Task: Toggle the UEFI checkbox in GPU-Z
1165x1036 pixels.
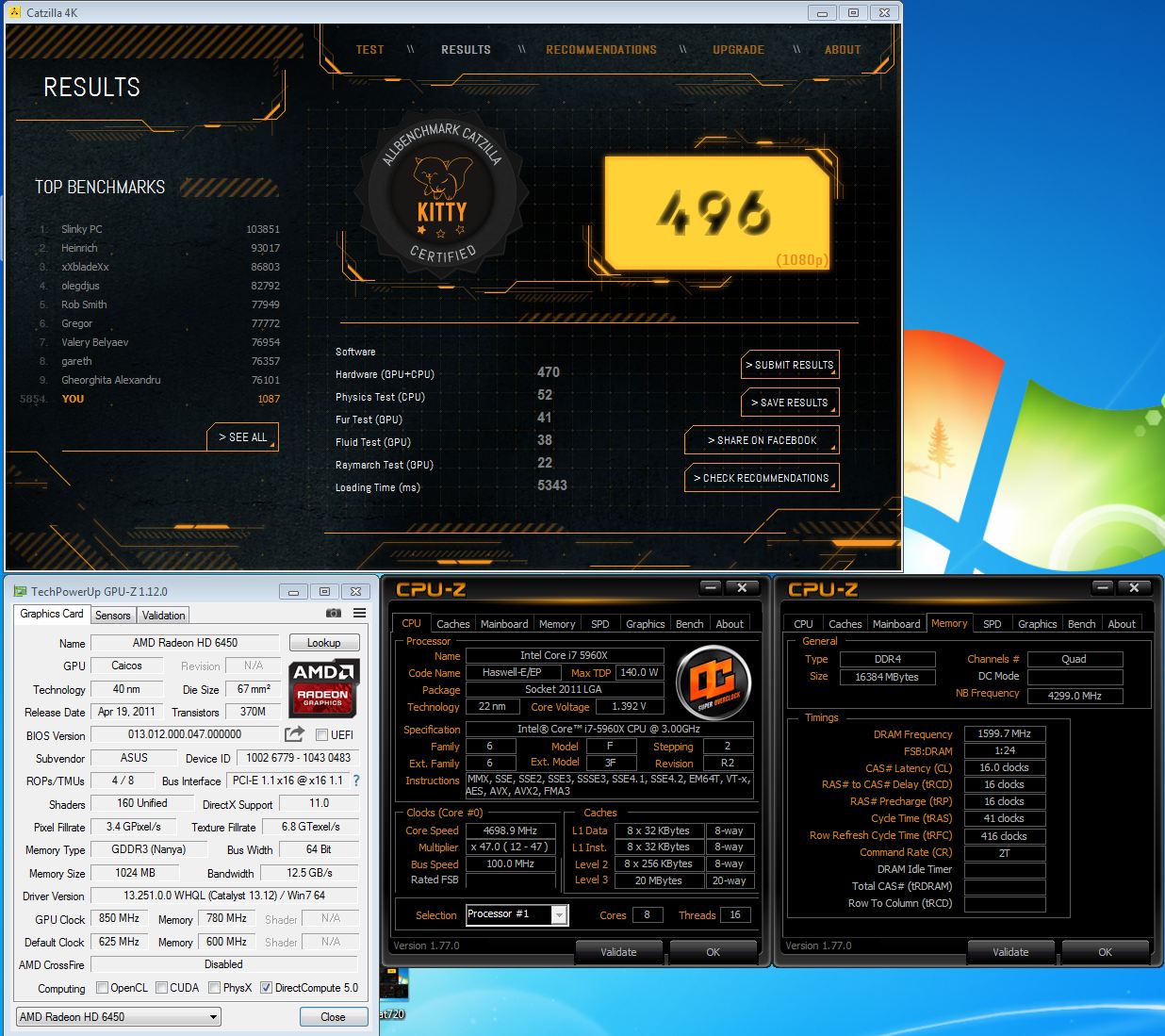Action: [321, 735]
